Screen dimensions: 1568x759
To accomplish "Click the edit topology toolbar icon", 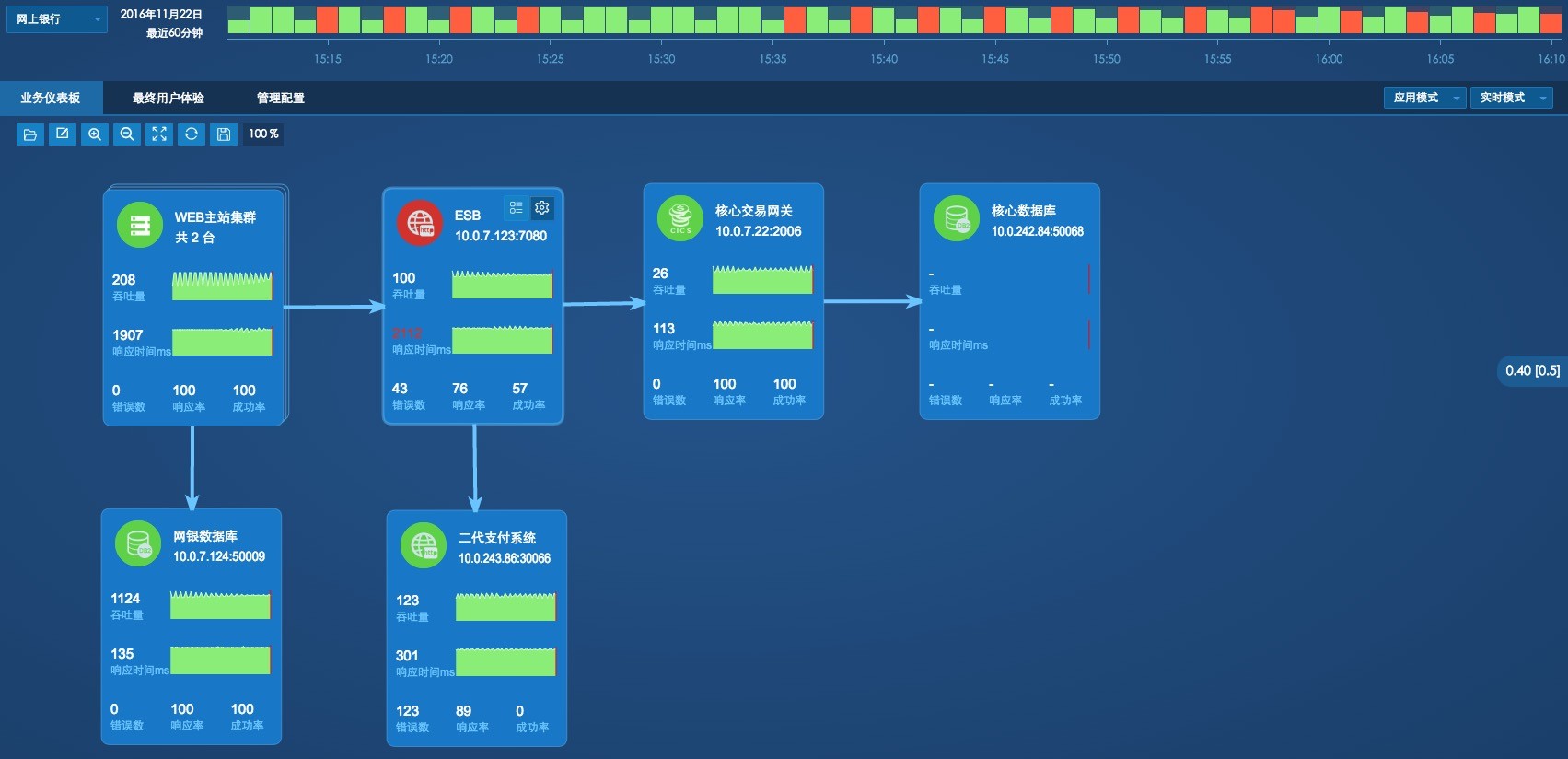I will click(63, 134).
